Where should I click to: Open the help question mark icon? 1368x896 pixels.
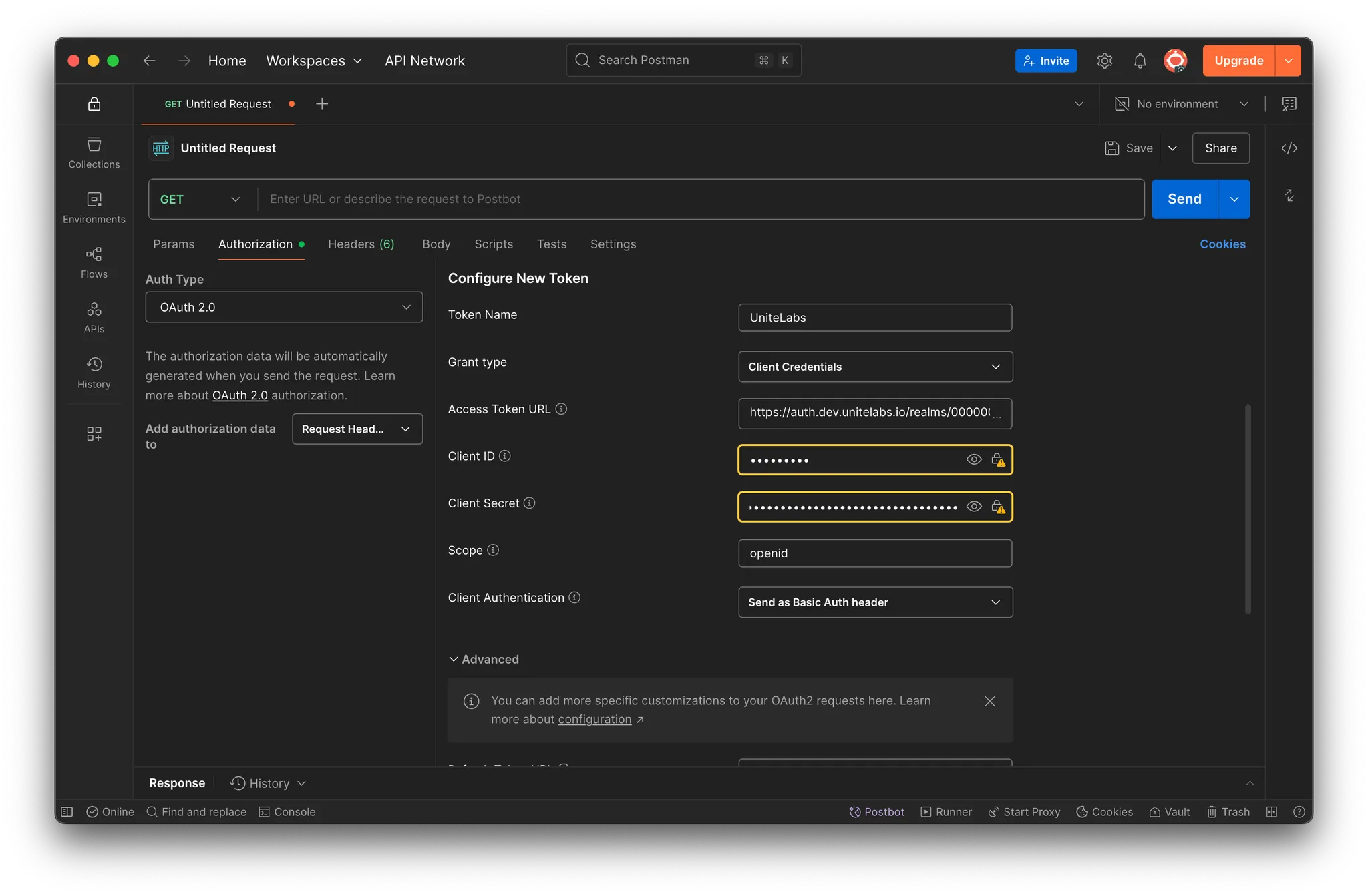click(1299, 812)
